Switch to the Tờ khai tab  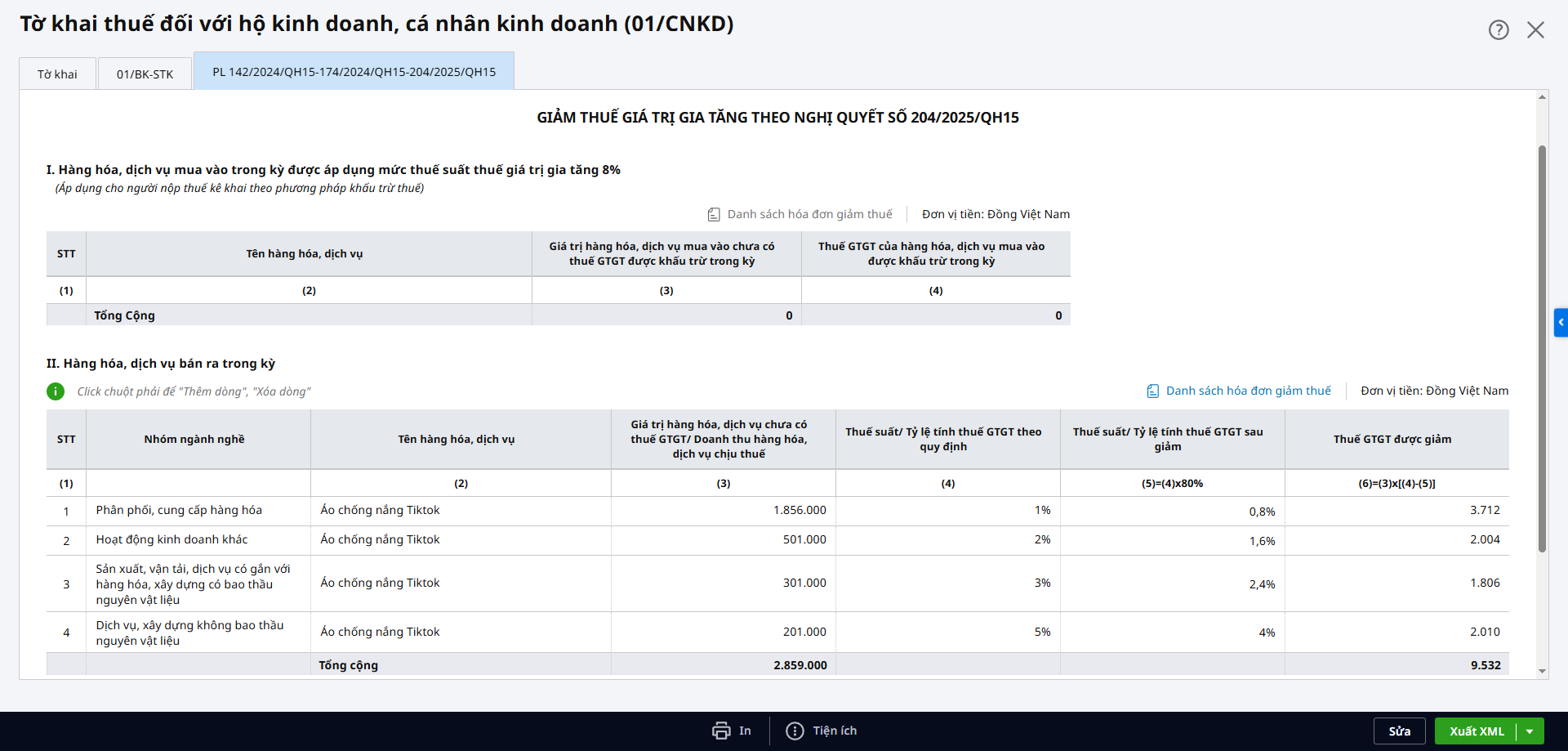pos(57,74)
